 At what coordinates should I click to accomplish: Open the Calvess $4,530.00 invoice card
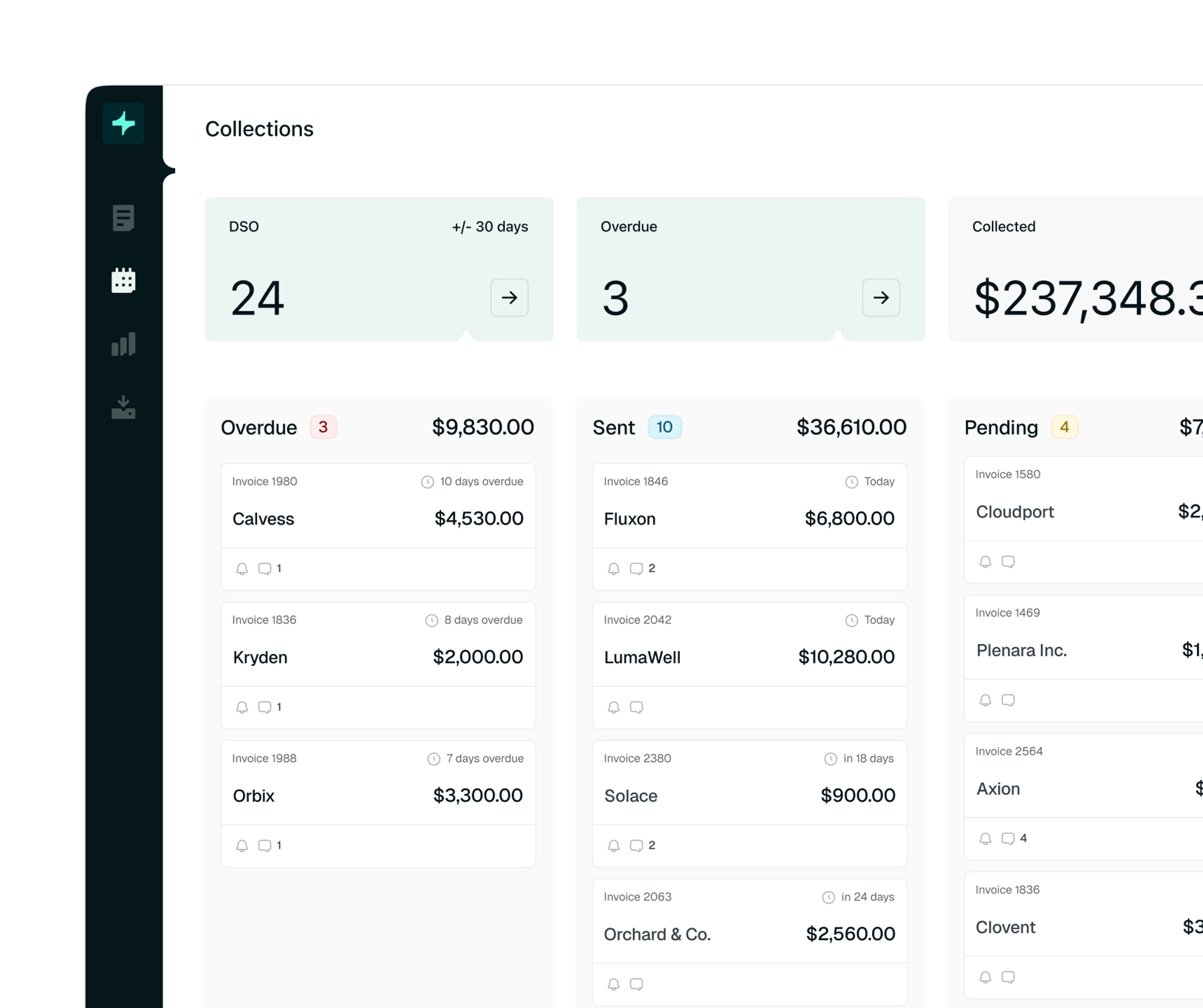point(378,527)
